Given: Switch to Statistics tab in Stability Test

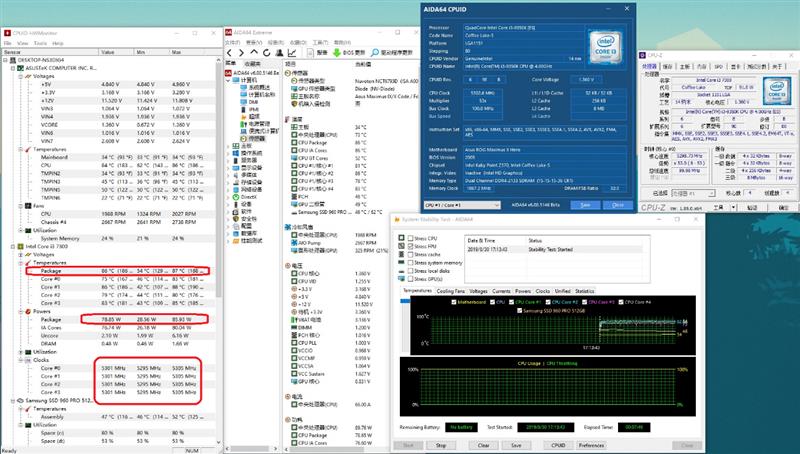Looking at the screenshot, I should (585, 291).
